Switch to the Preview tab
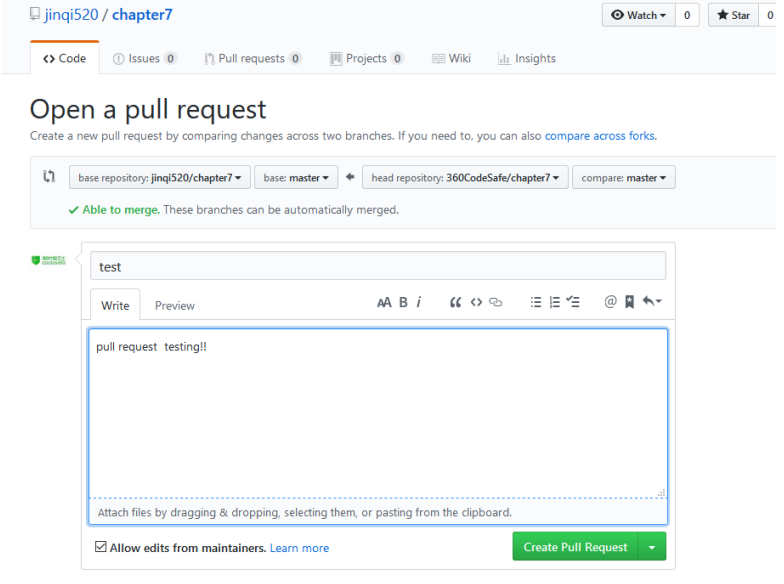Viewport: 784px width, 584px height. [x=174, y=306]
